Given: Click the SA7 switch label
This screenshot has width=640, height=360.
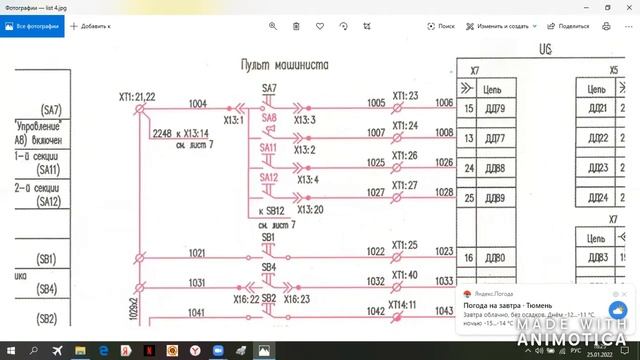Looking at the screenshot, I should coord(269,88).
